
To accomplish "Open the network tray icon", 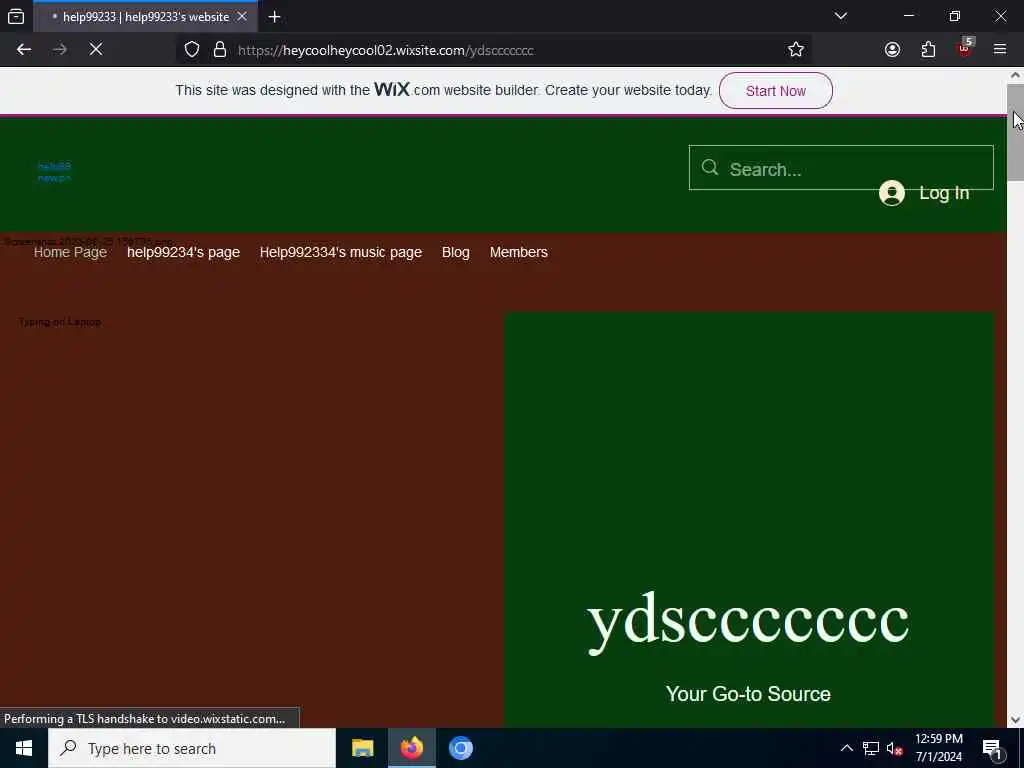I will pyautogui.click(x=871, y=748).
